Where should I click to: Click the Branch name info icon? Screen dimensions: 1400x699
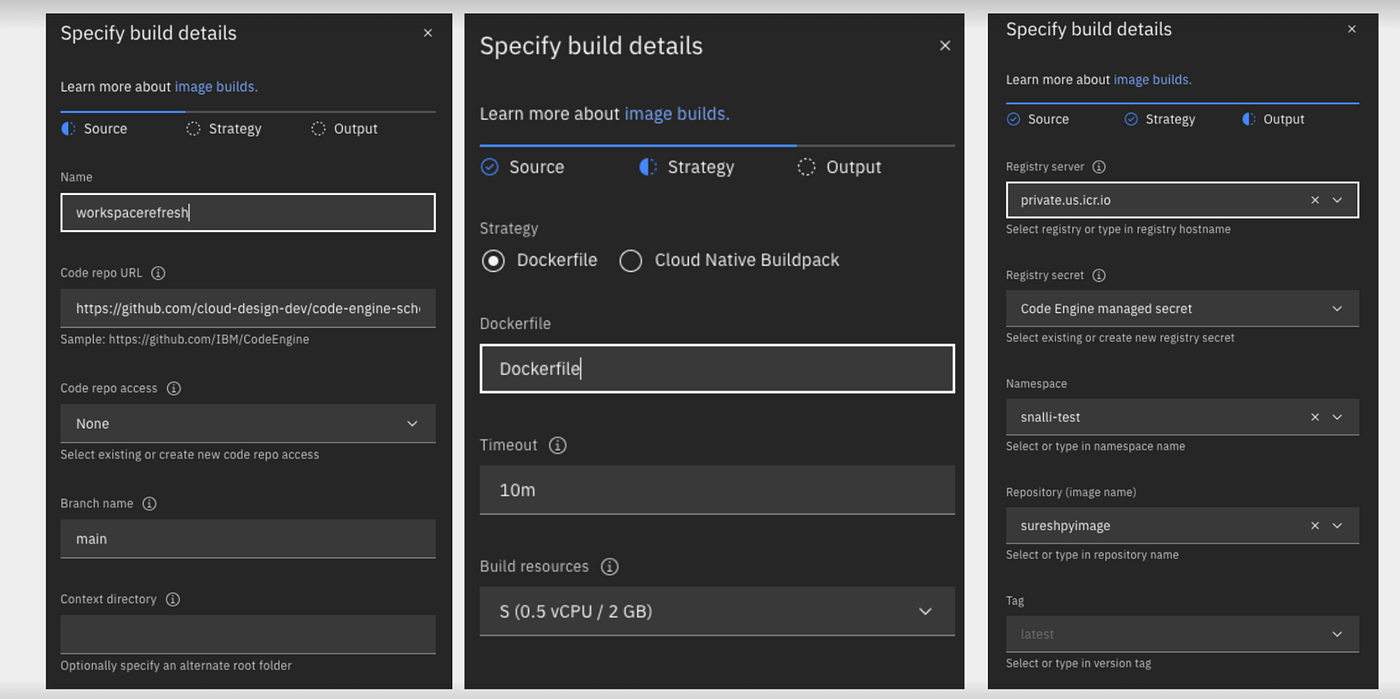(x=150, y=504)
